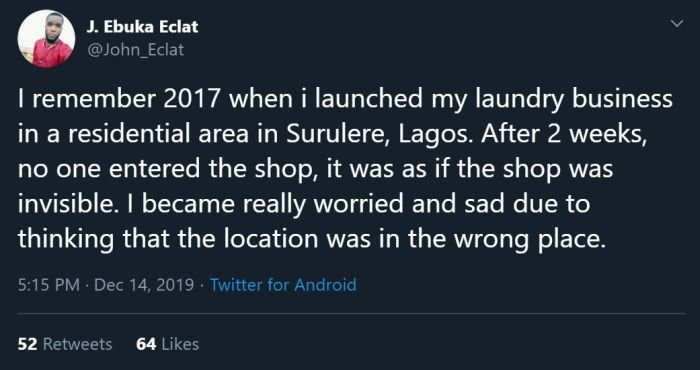Click the tweet's first line mentioning 2017

(345, 100)
